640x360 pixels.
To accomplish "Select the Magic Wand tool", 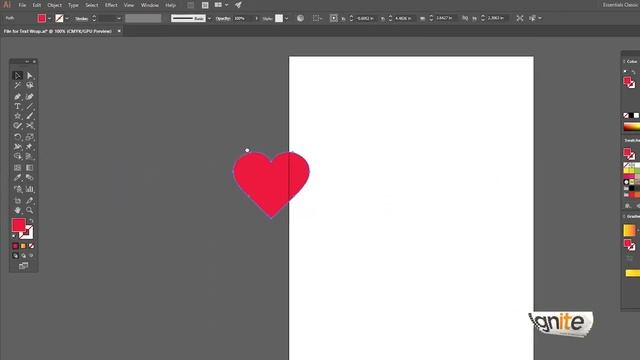I will [x=18, y=85].
